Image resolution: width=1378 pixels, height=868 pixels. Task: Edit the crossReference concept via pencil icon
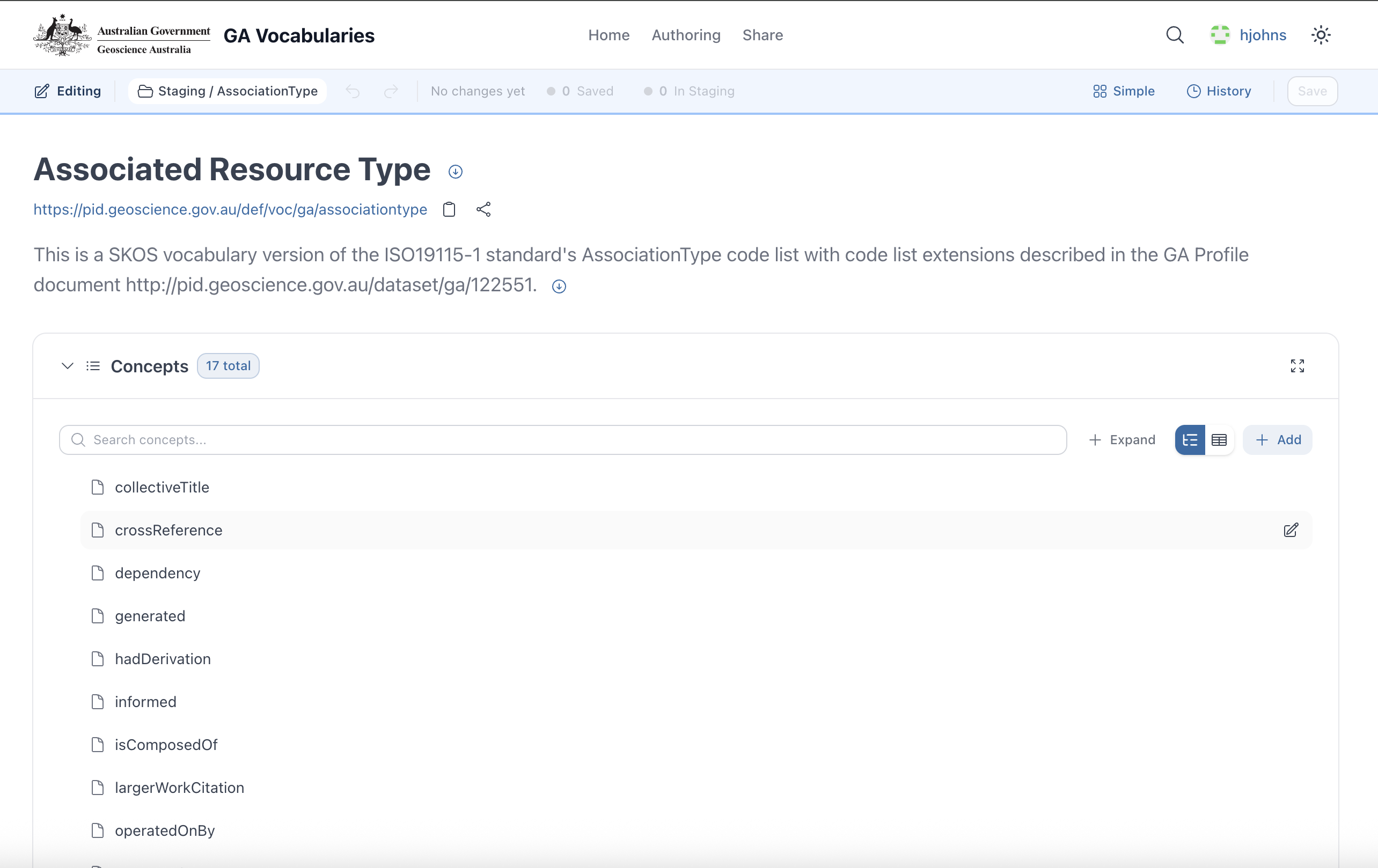click(x=1291, y=531)
